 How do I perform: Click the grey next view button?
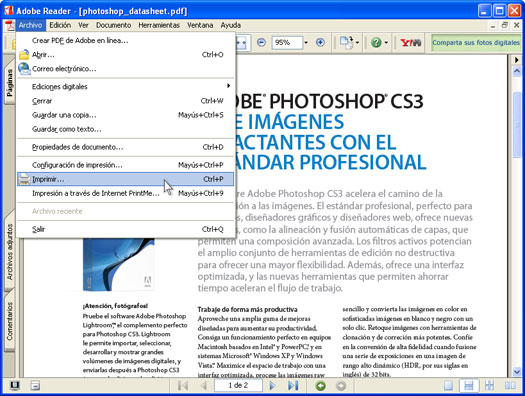click(x=341, y=386)
